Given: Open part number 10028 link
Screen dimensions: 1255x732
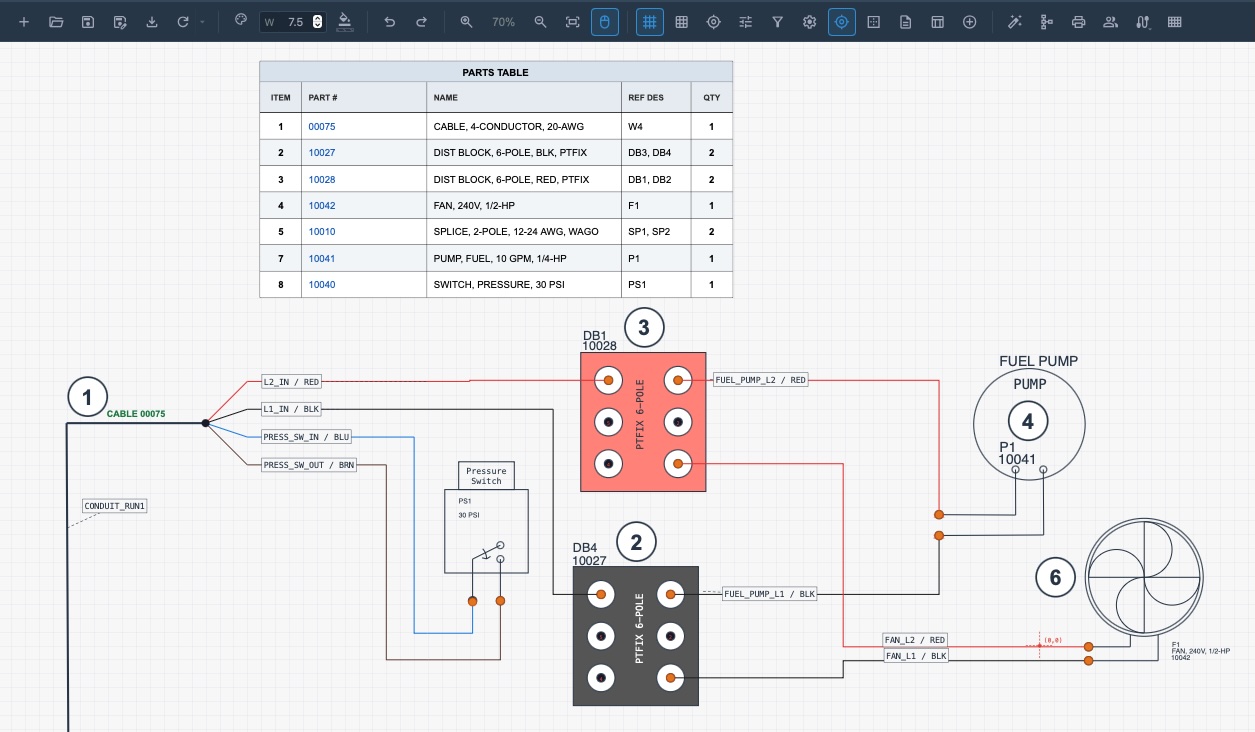Looking at the screenshot, I should tap(322, 179).
